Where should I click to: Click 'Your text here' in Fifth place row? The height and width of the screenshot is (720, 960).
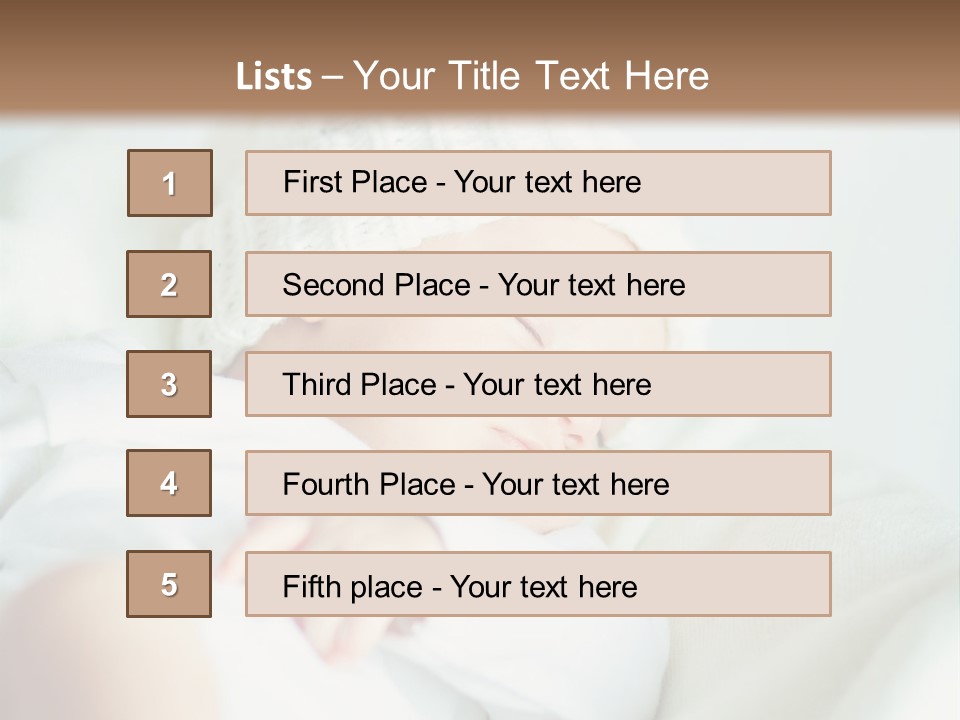coord(543,586)
